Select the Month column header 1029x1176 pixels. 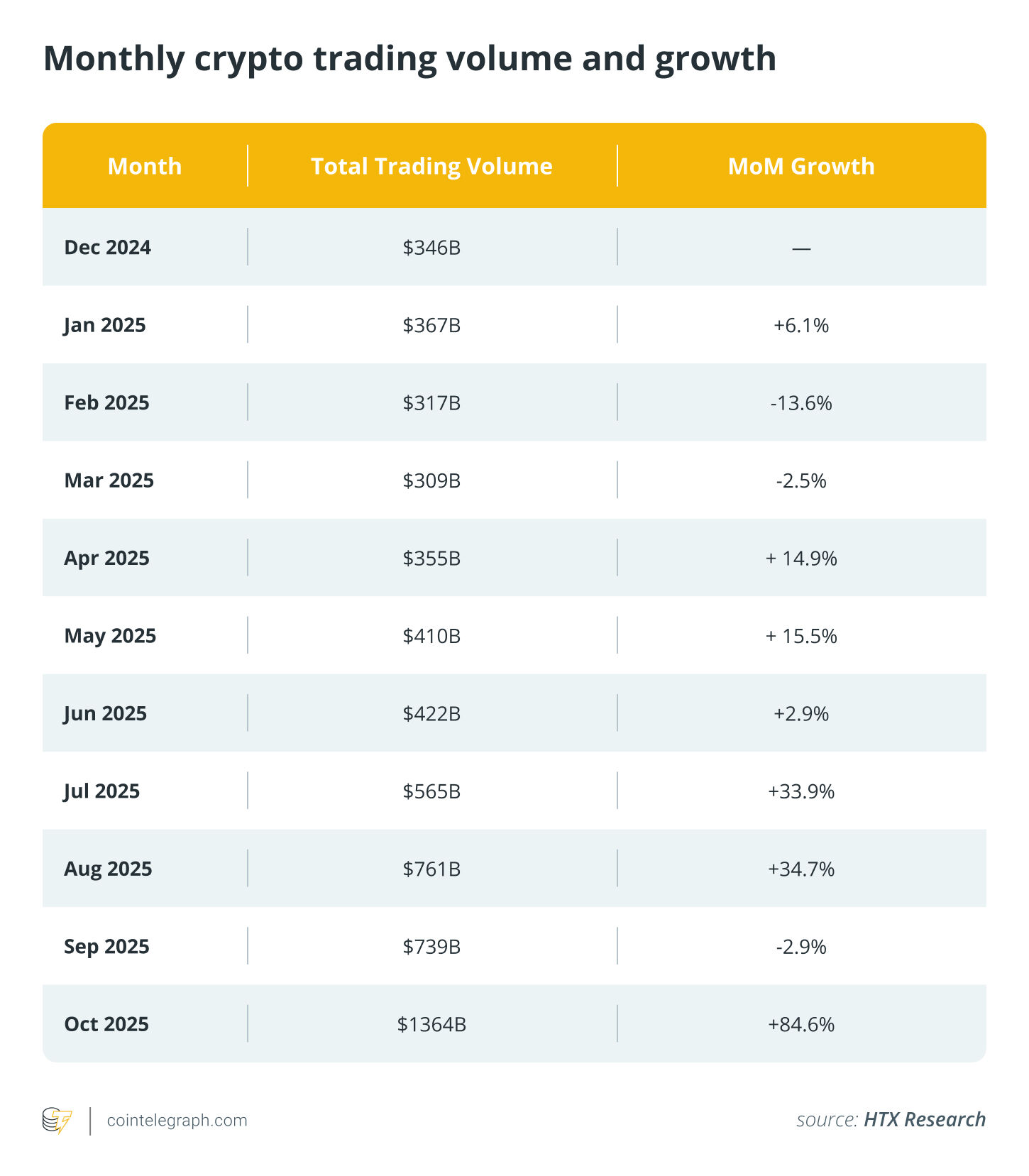tap(145, 166)
